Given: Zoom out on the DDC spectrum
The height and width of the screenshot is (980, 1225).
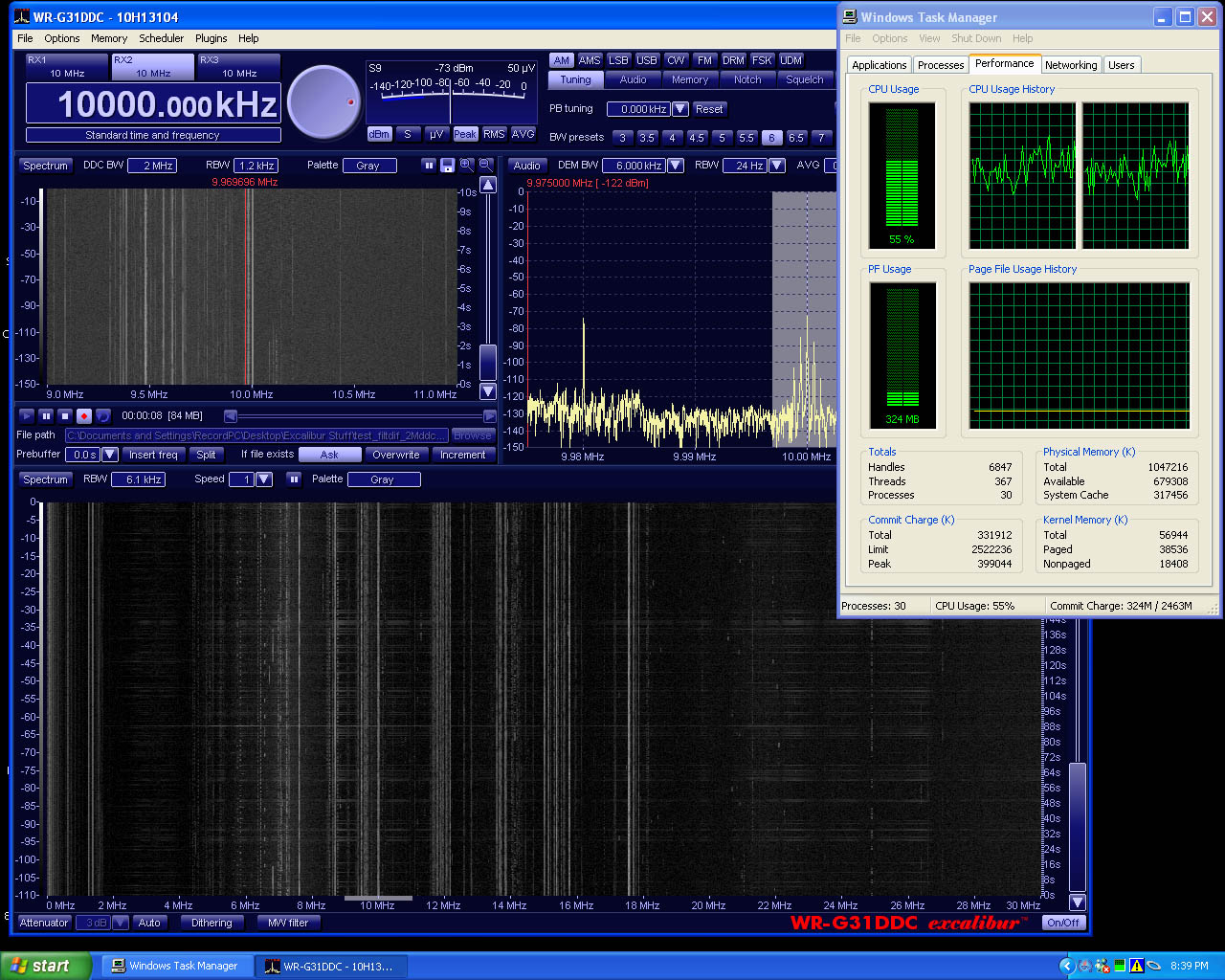Looking at the screenshot, I should click(x=486, y=165).
